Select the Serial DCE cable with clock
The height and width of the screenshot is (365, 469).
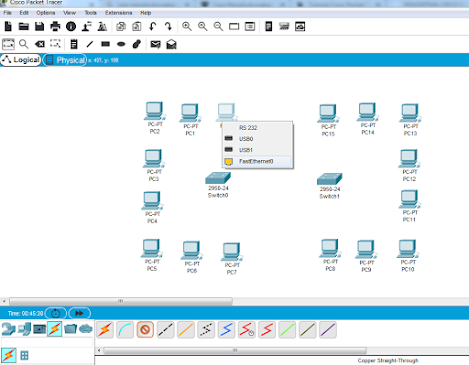(x=247, y=330)
